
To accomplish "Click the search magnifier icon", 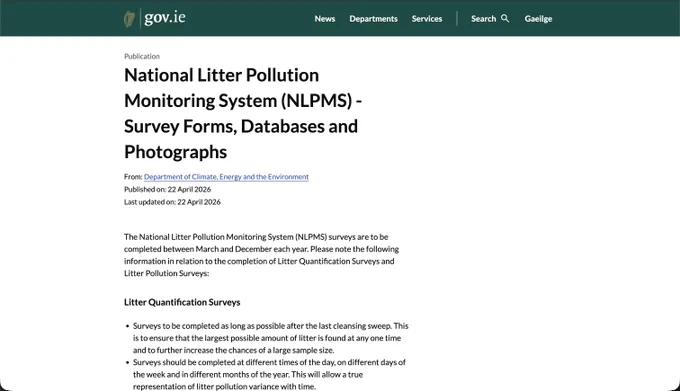I will point(505,19).
